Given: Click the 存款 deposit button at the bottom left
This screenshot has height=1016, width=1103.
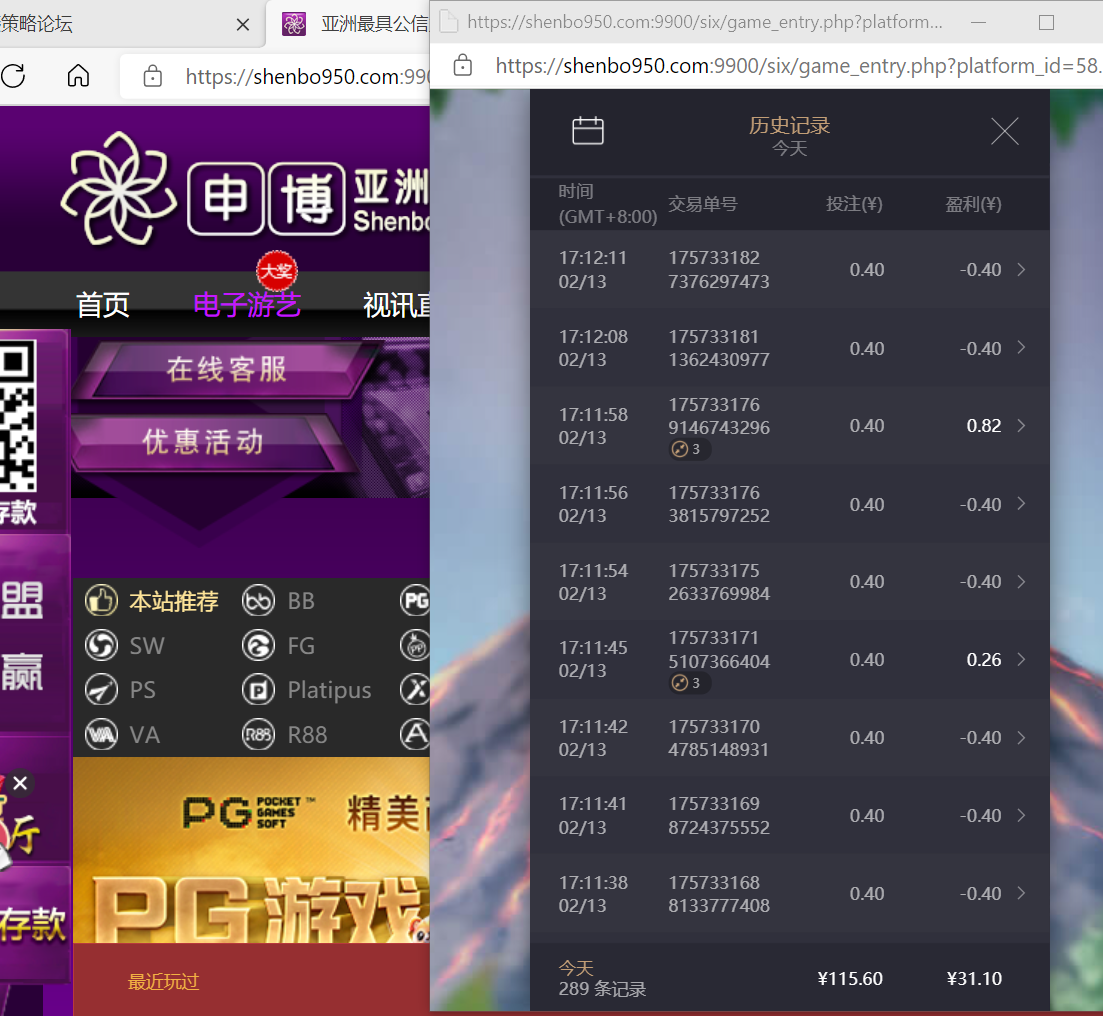Looking at the screenshot, I should coord(32,923).
